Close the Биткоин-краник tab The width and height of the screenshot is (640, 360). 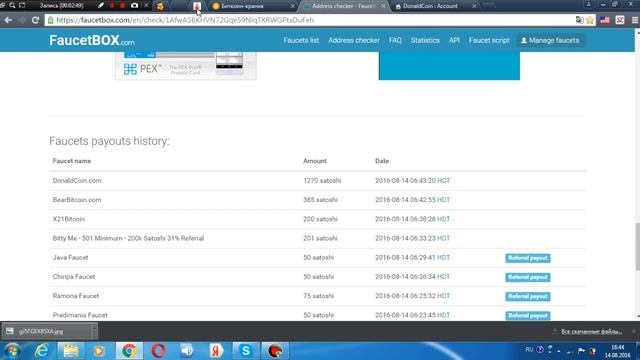[292, 6]
